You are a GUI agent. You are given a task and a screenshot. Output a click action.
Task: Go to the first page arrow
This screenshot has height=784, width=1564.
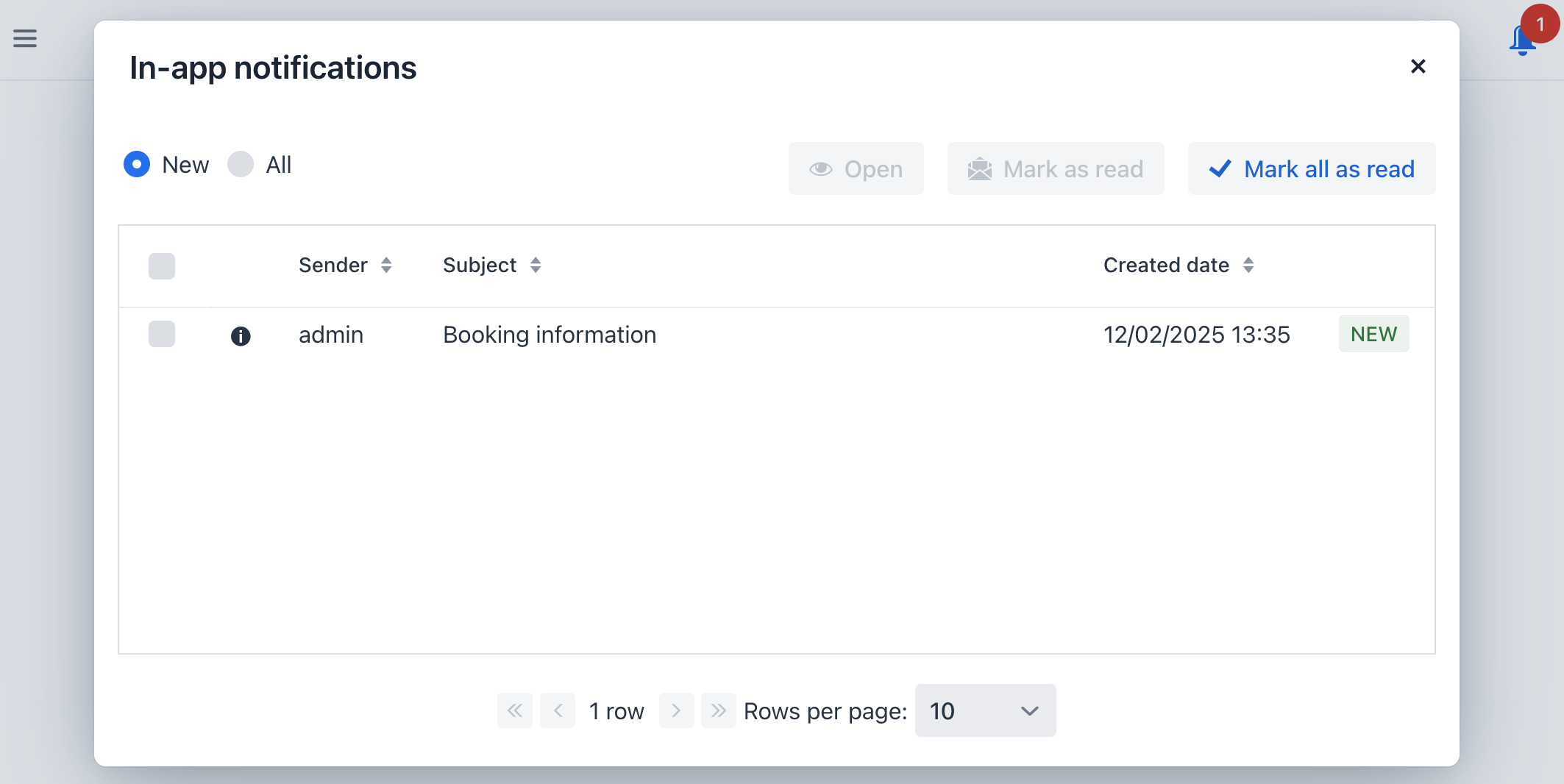514,710
